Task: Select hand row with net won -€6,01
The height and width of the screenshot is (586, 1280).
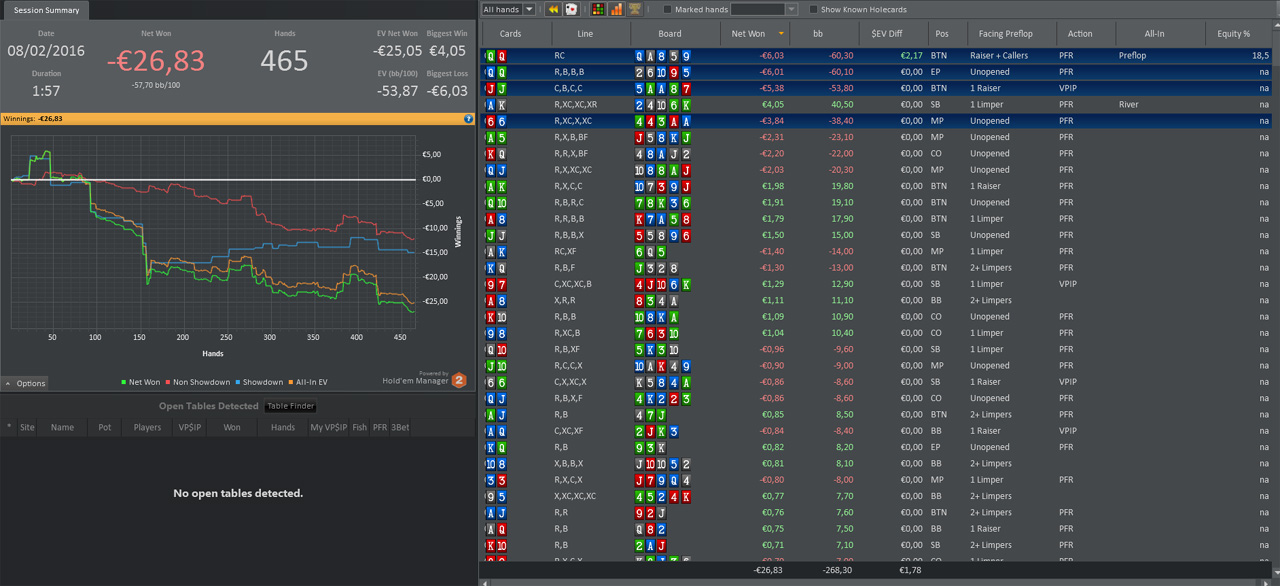Action: (x=878, y=72)
